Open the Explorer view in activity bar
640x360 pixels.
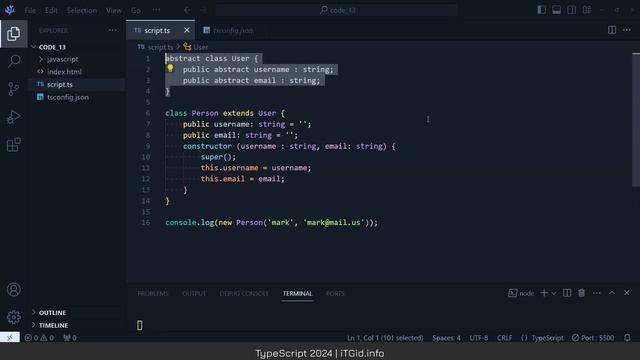pos(13,34)
